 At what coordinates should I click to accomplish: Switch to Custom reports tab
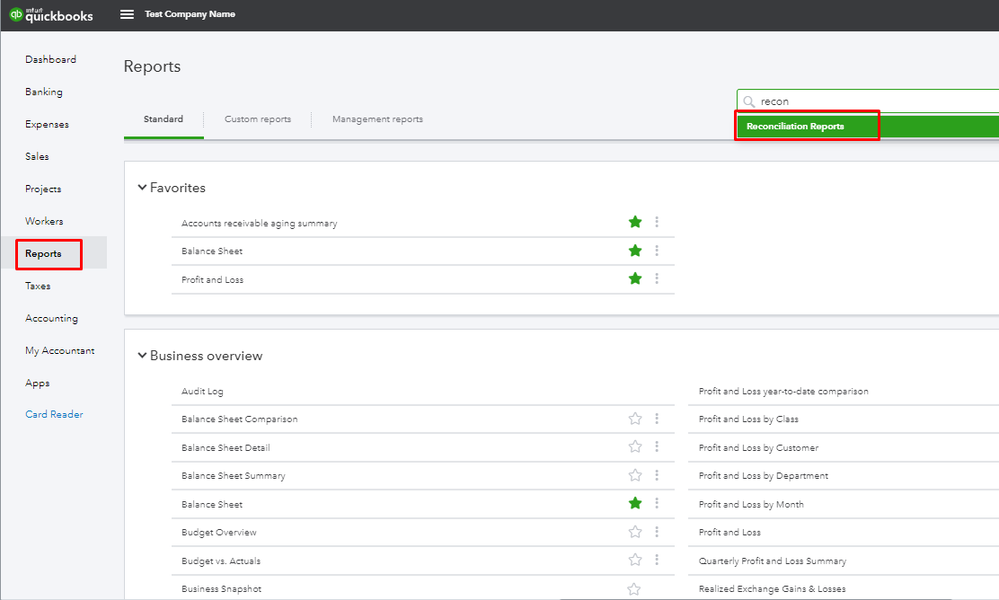click(x=258, y=119)
